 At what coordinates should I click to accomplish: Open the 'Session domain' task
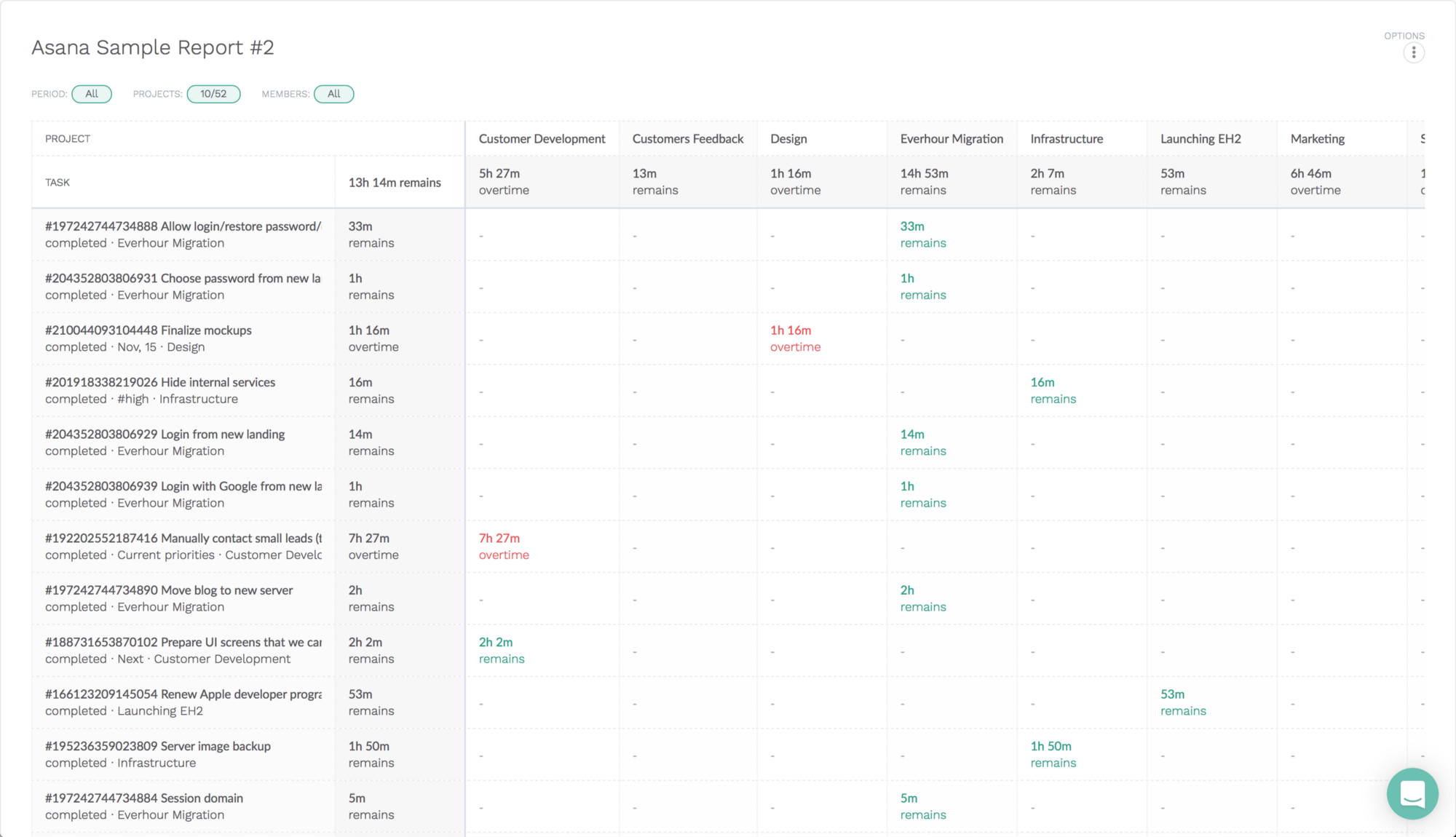201,798
